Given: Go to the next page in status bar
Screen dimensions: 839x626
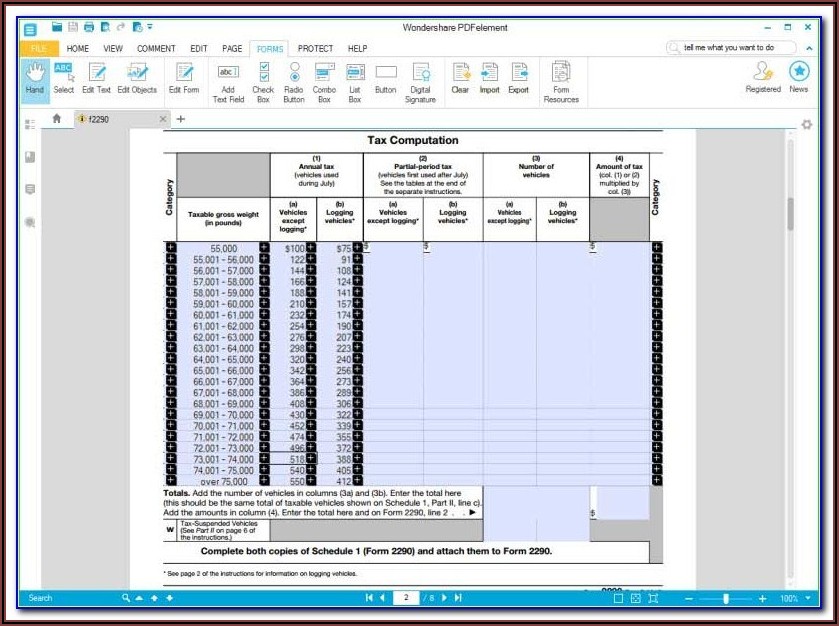Looking at the screenshot, I should [x=444, y=598].
